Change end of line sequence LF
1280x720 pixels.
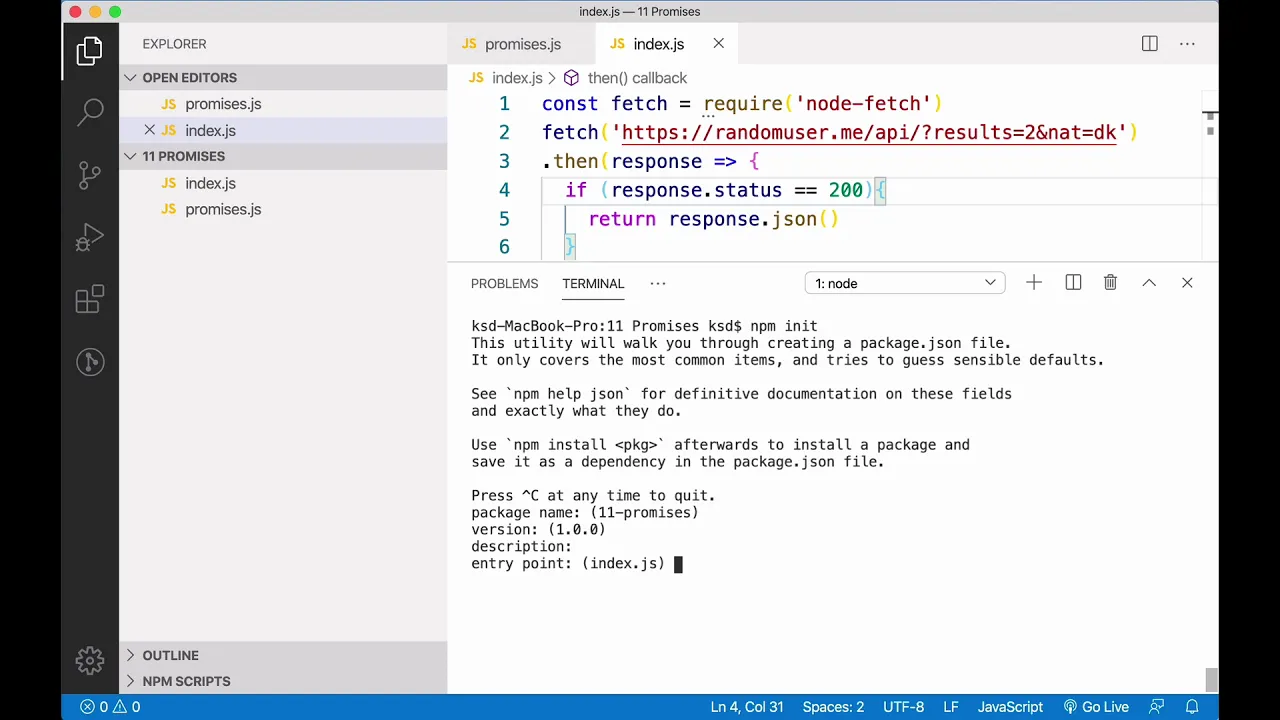tap(951, 707)
